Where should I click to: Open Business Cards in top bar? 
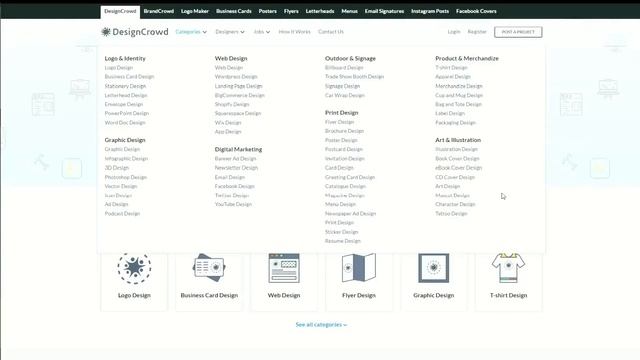(x=234, y=11)
